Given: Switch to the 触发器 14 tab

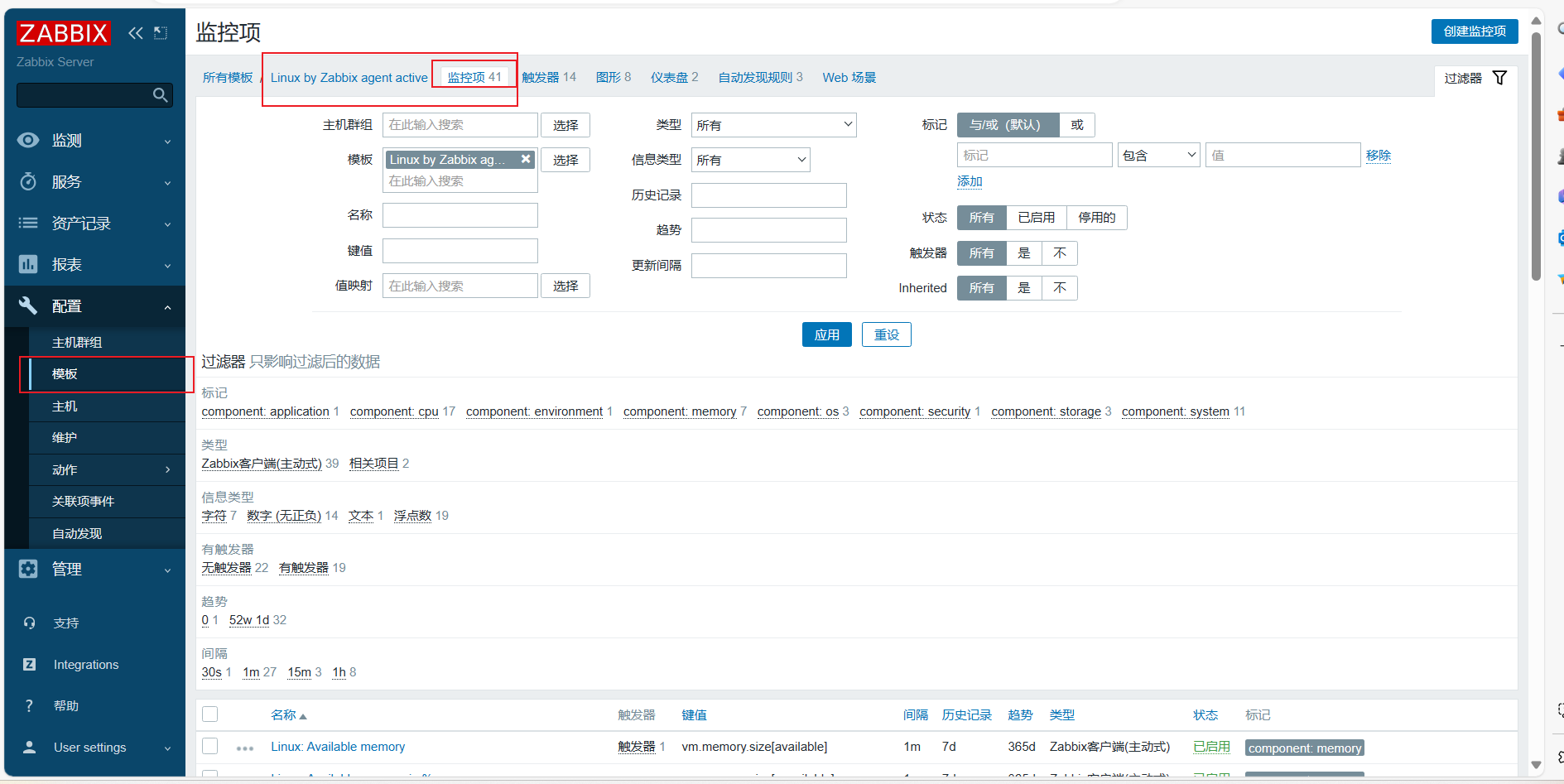Looking at the screenshot, I should pos(549,77).
